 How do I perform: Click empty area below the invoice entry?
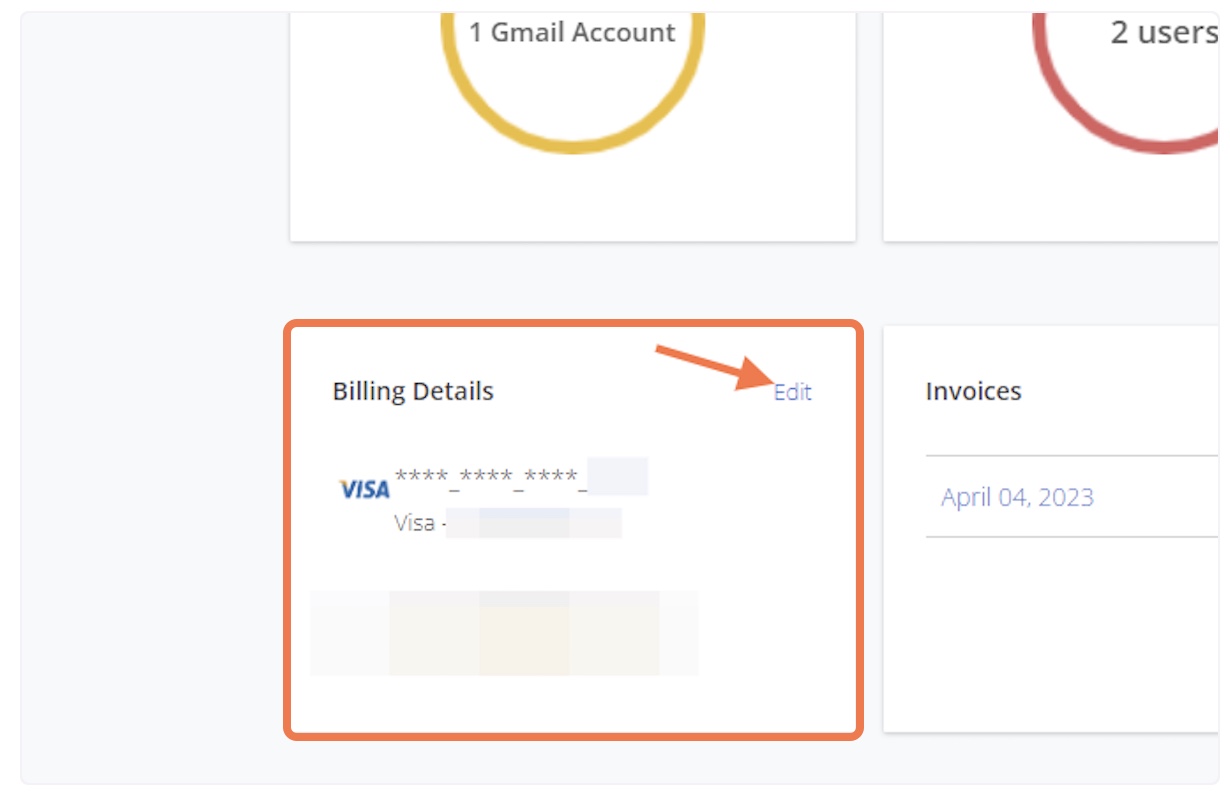1050,630
